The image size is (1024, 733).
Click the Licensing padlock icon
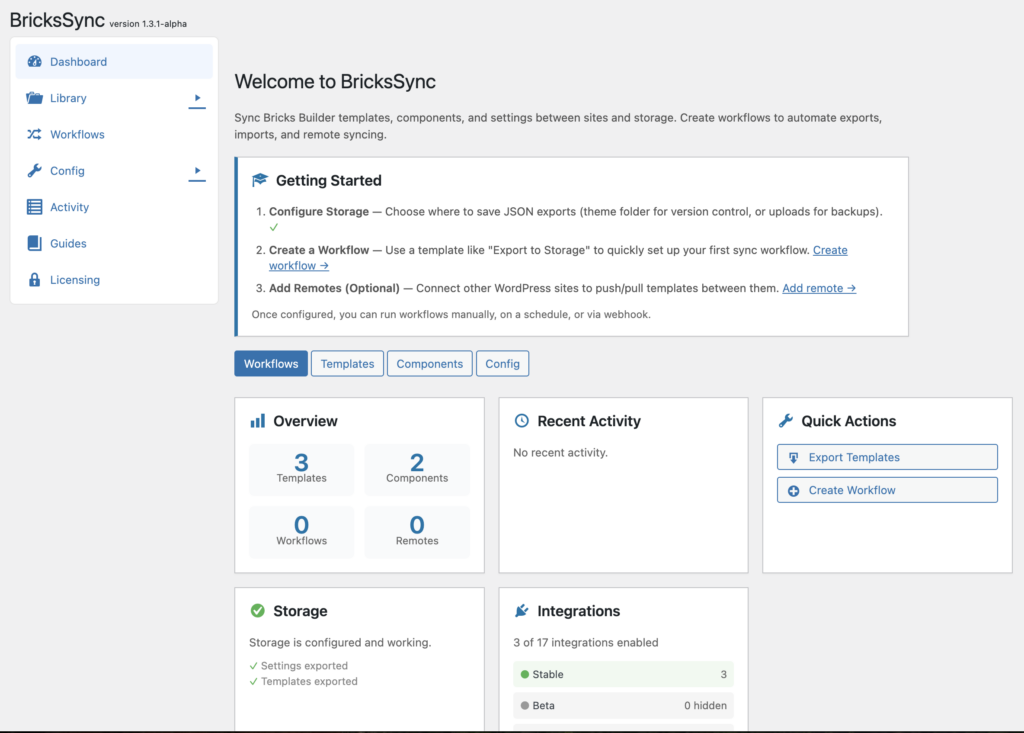coord(34,280)
